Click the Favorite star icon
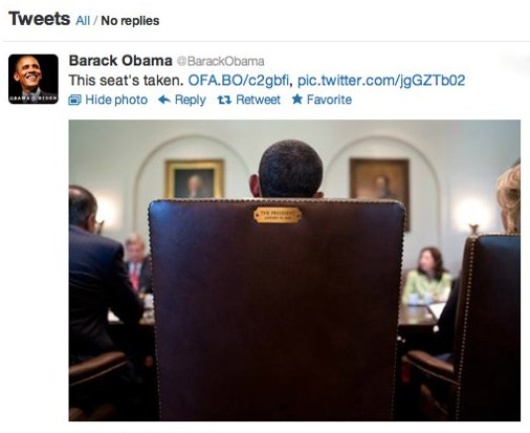This screenshot has width=530, height=433. point(297,99)
